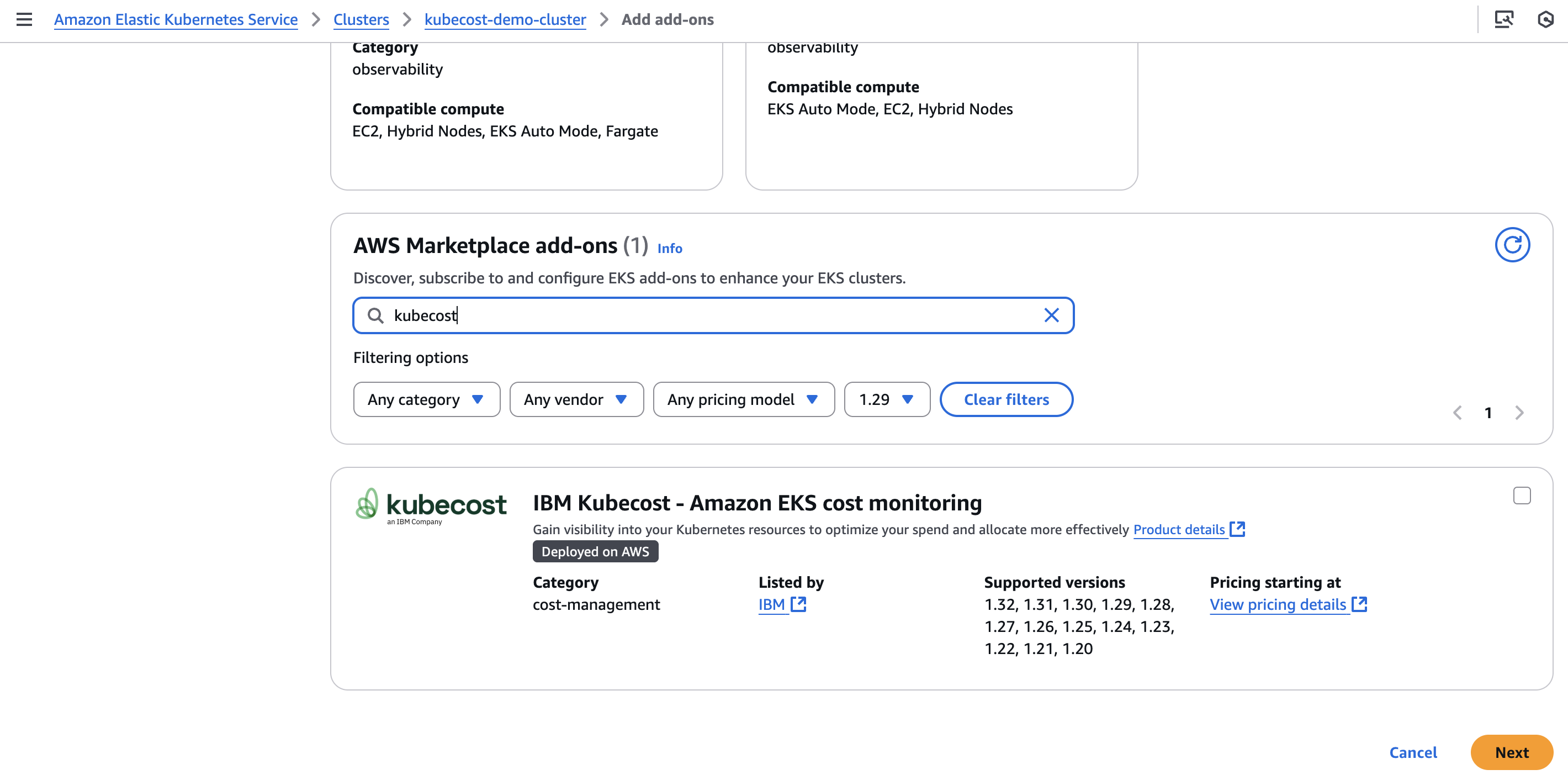Click the Cancel button
1568x780 pixels.
click(1413, 752)
